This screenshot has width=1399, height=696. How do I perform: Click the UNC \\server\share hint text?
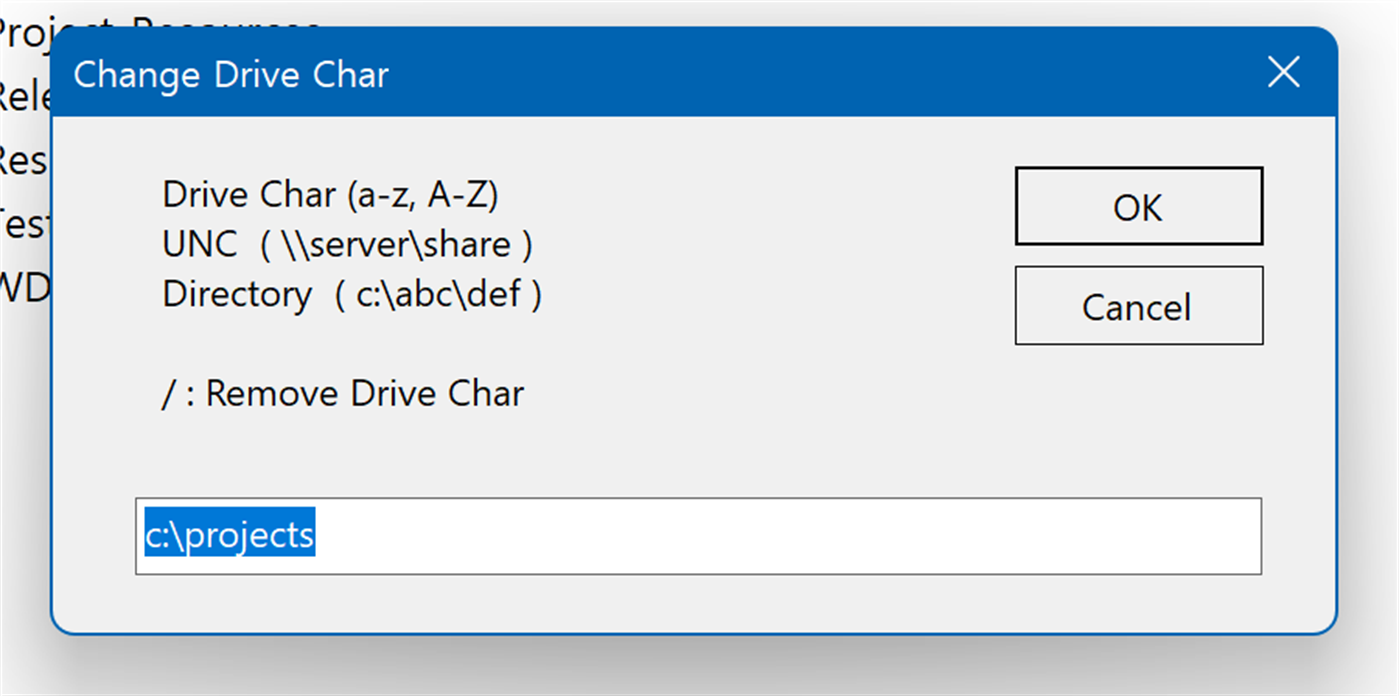pyautogui.click(x=347, y=245)
